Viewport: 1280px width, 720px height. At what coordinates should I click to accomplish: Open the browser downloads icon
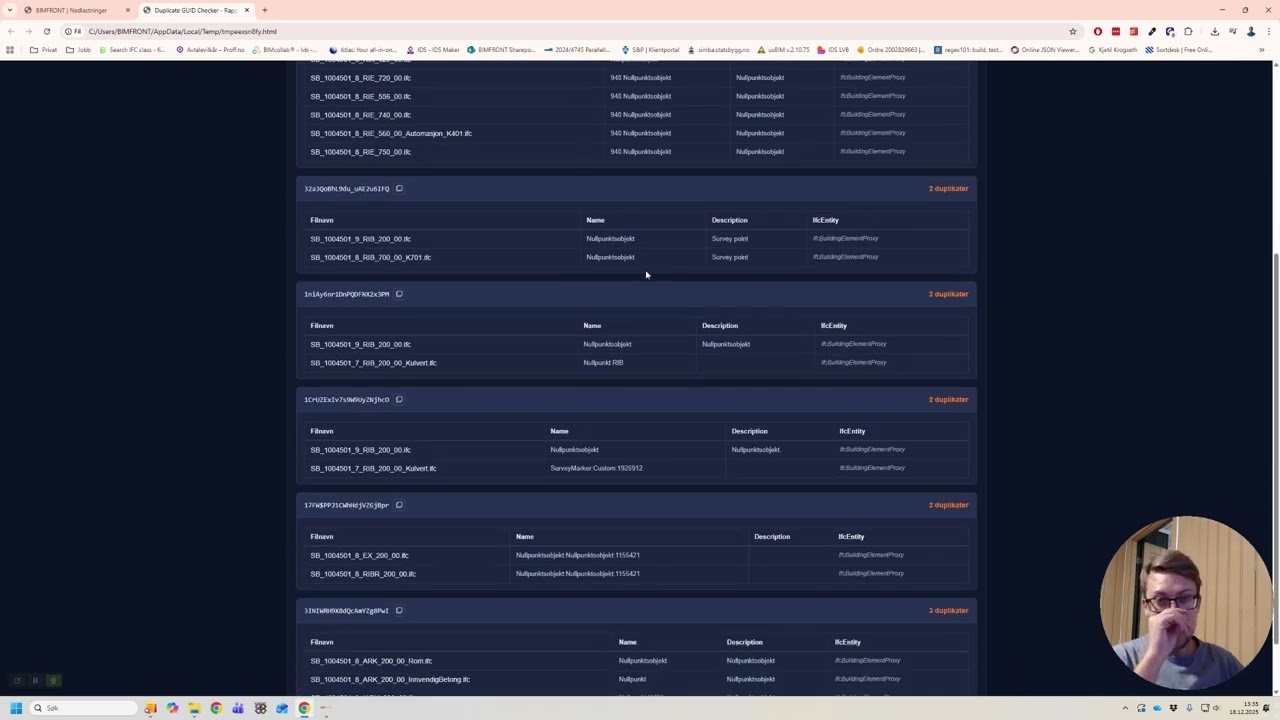[1215, 31]
